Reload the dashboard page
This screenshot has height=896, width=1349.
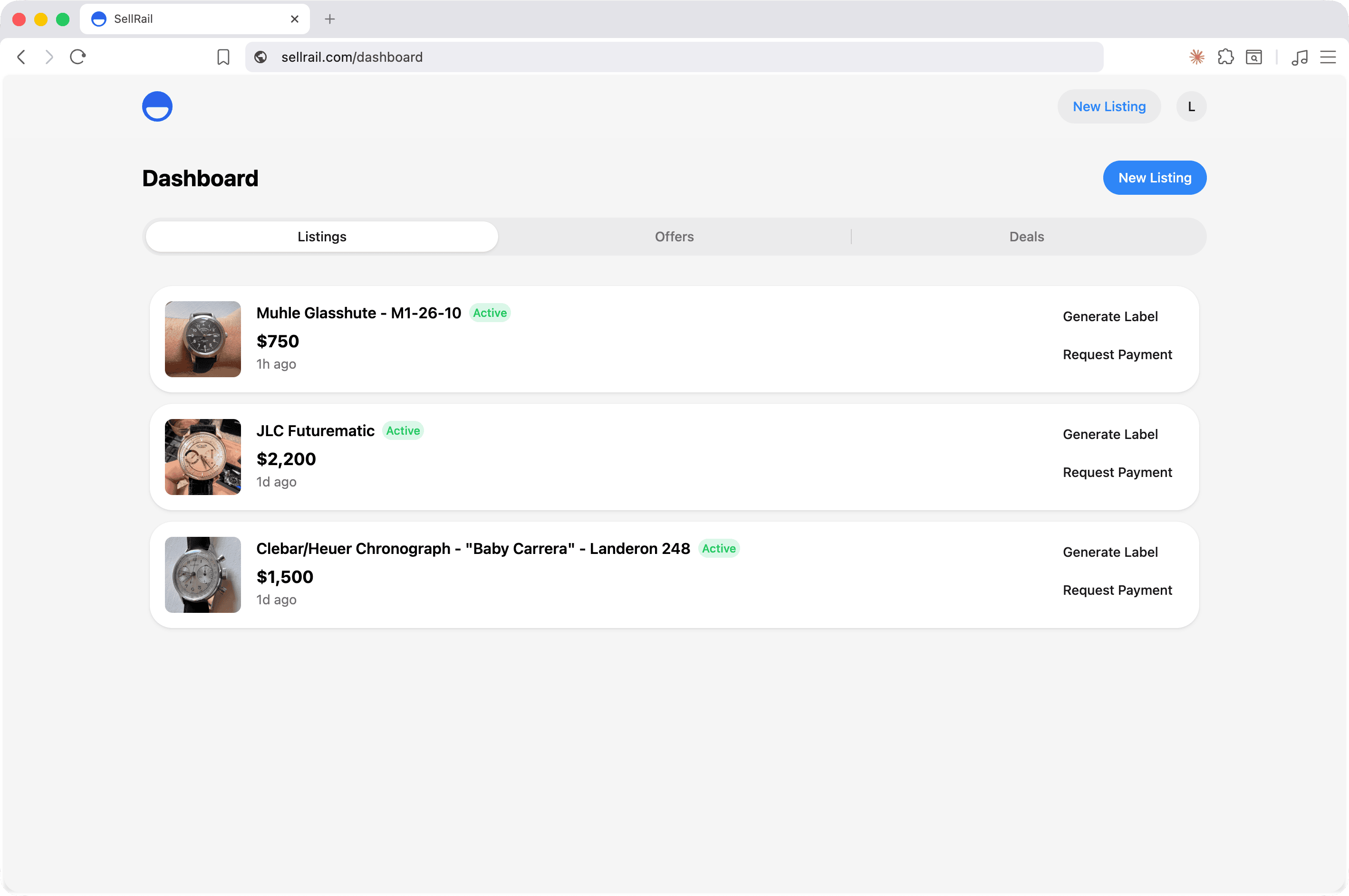pyautogui.click(x=78, y=57)
